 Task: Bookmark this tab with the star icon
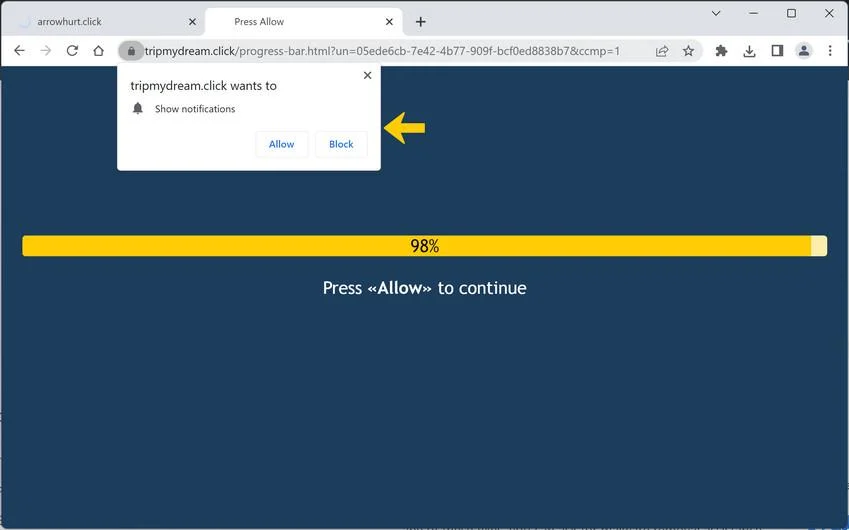click(688, 51)
